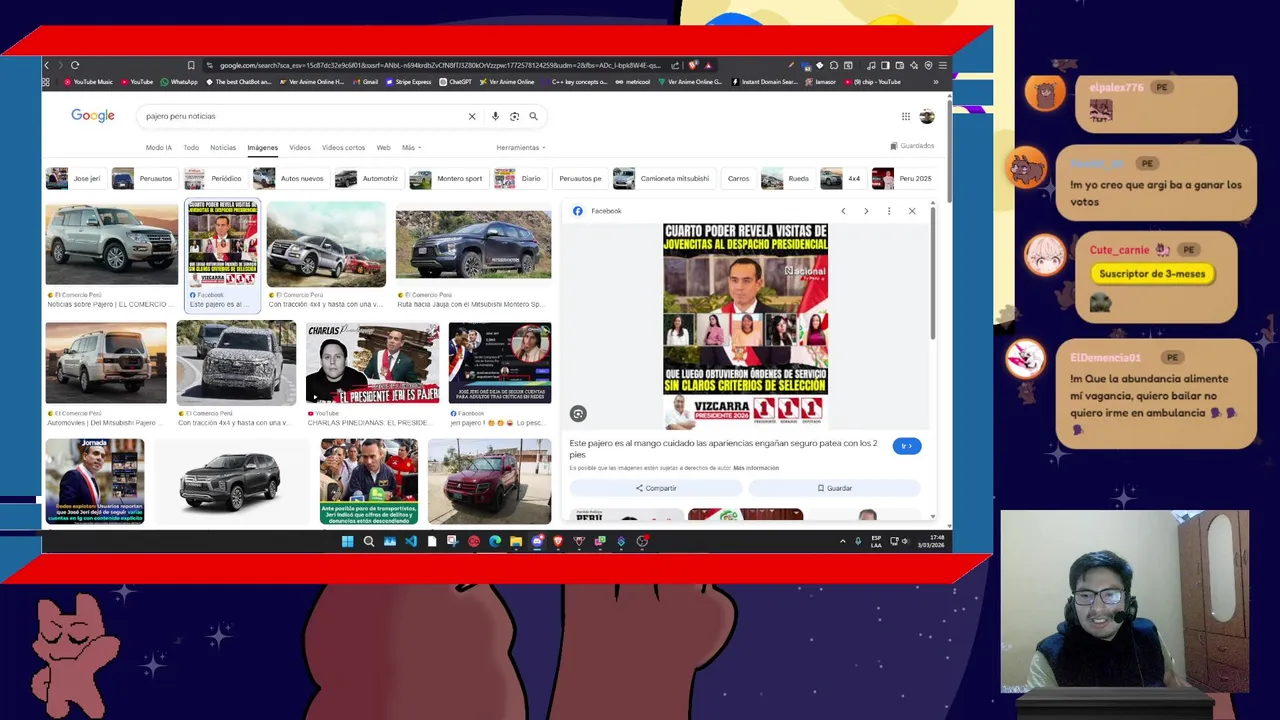Open the Windows Start menu
This screenshot has height=720, width=1280.
coord(347,541)
